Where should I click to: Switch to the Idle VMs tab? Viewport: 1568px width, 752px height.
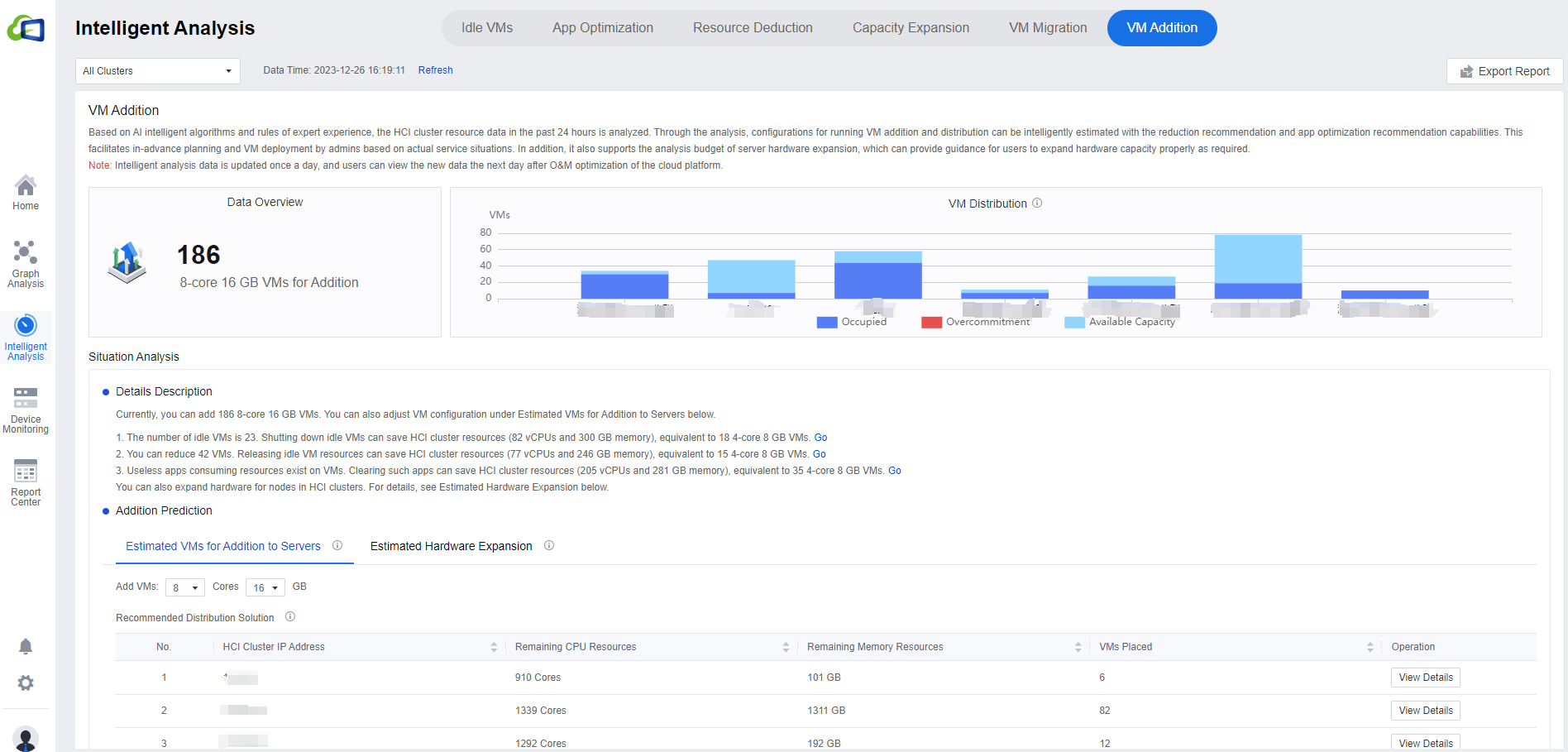click(486, 28)
